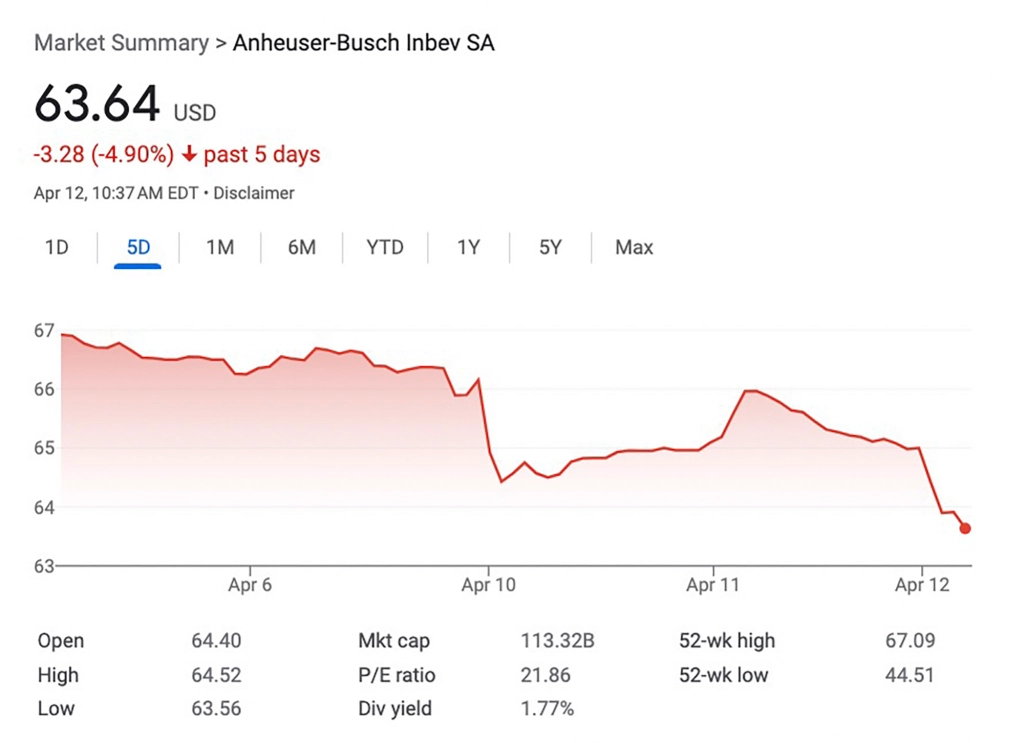1024x743 pixels.
Task: Click the Apr 11 date label
Action: pos(713,585)
